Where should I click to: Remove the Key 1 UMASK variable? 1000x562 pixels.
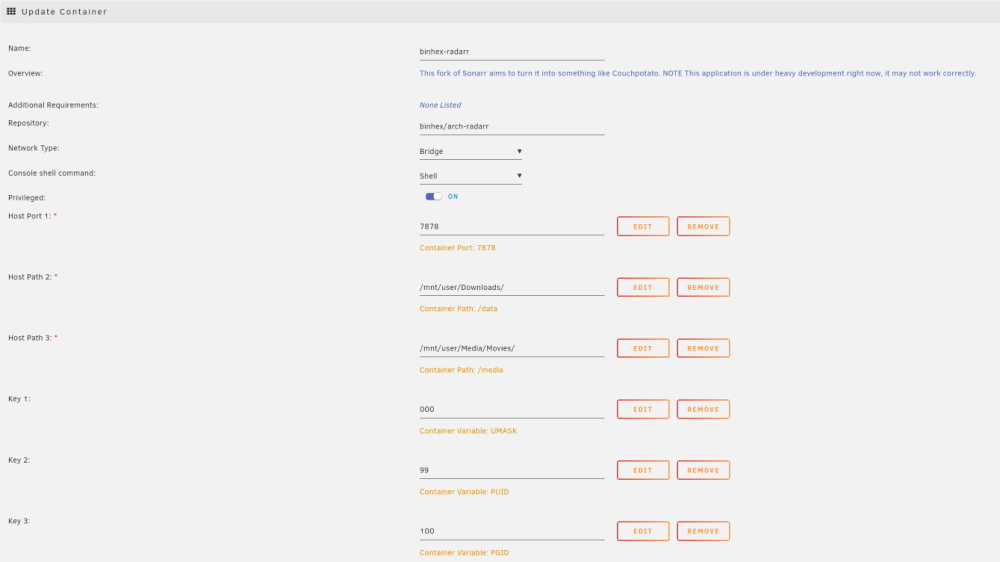coord(703,409)
